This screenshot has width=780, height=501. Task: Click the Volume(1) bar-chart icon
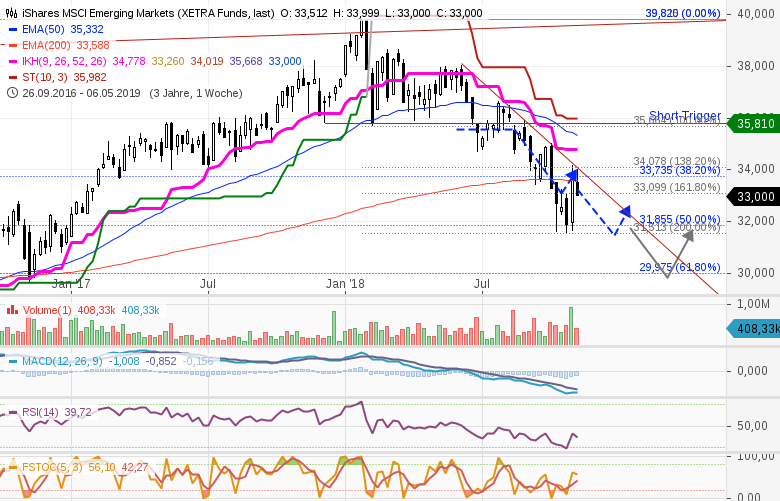12,310
